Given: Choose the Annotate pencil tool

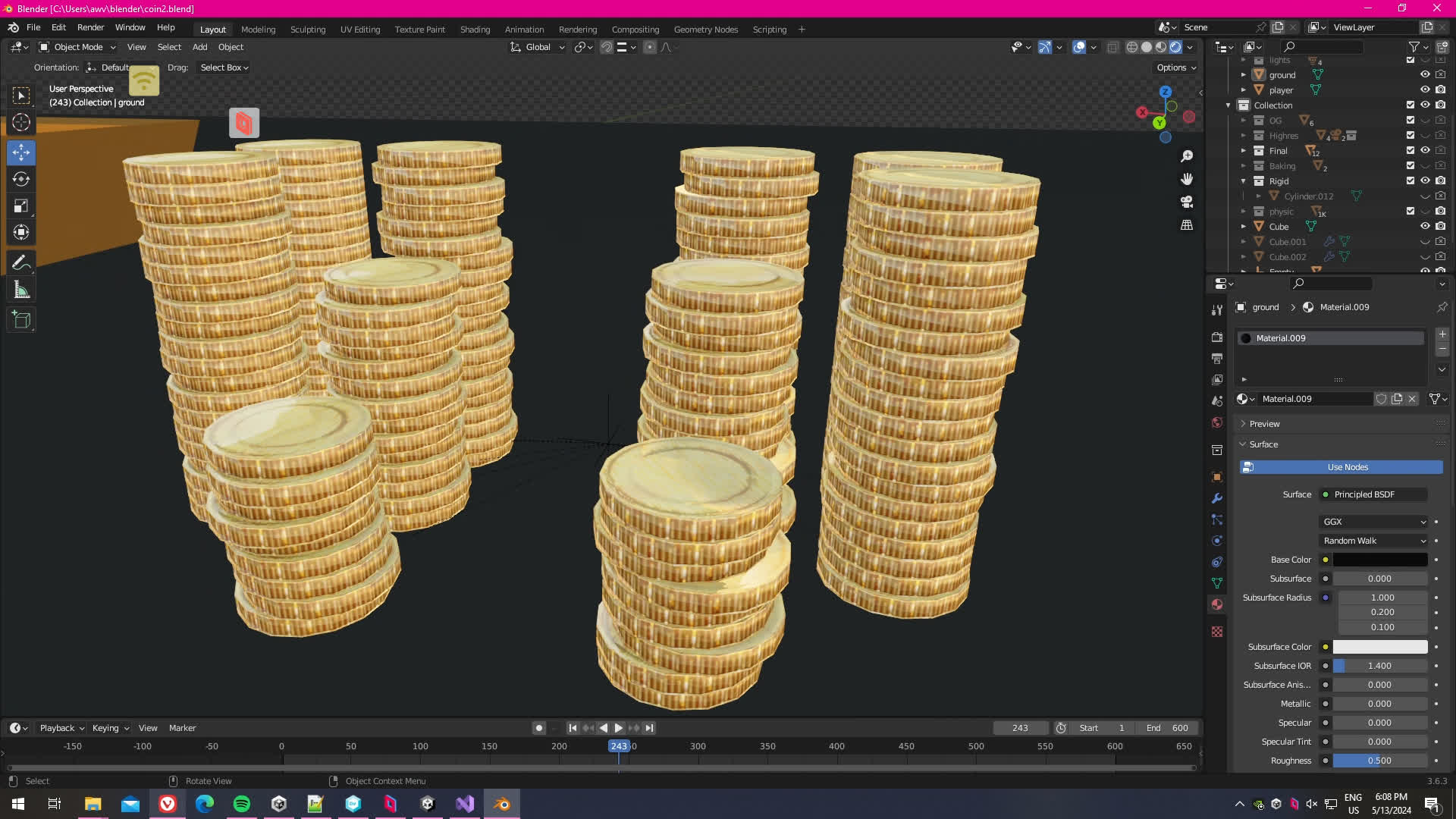Looking at the screenshot, I should 21,262.
